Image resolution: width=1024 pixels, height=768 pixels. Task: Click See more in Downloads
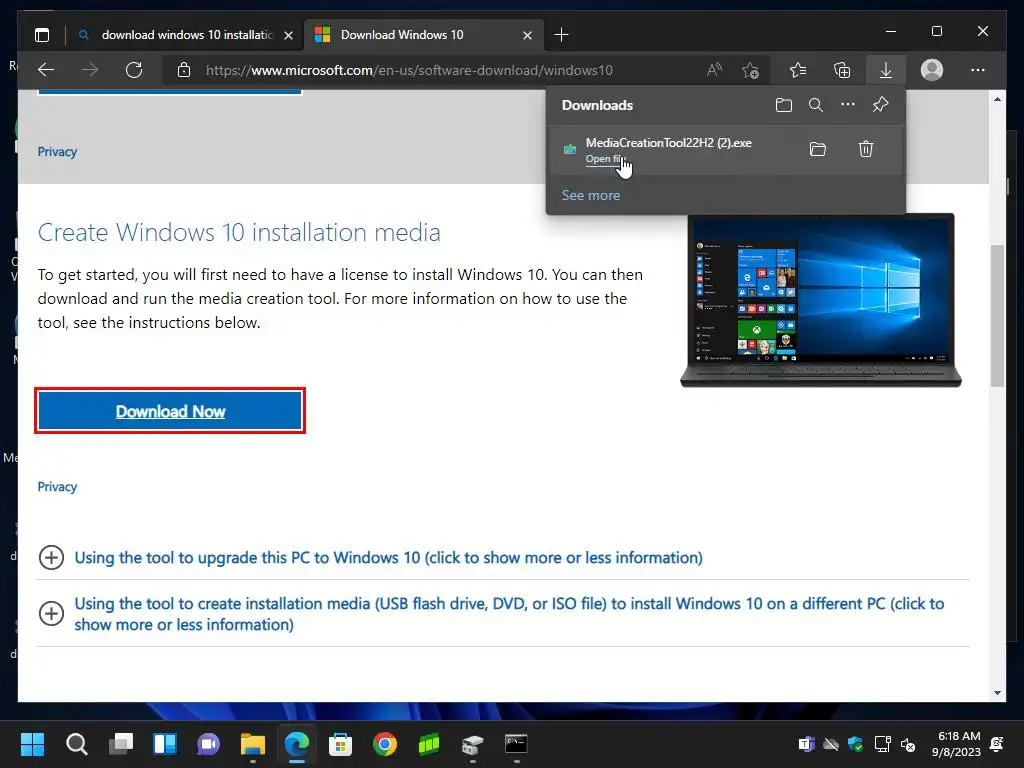click(591, 195)
